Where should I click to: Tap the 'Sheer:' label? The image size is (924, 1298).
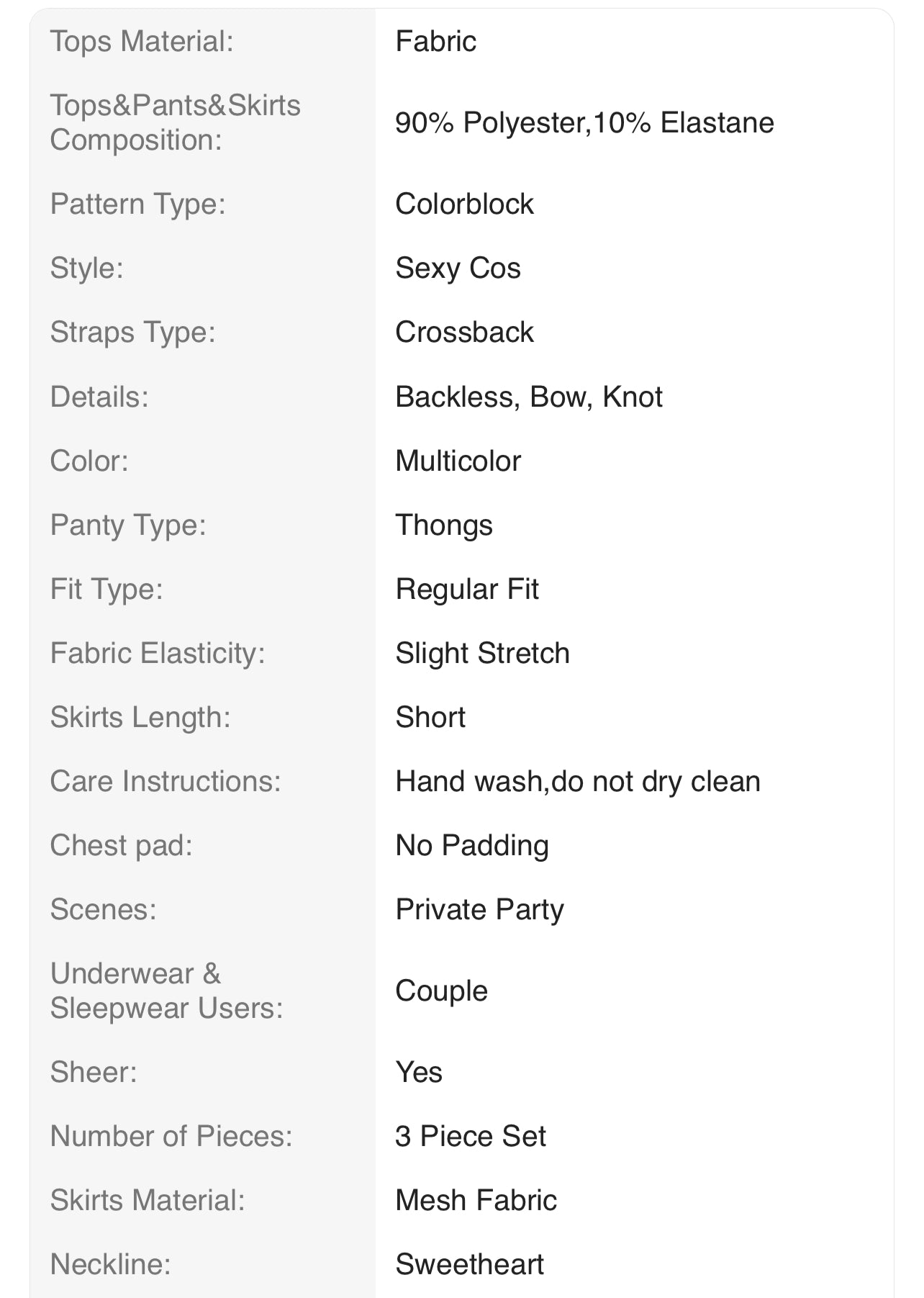[94, 1072]
